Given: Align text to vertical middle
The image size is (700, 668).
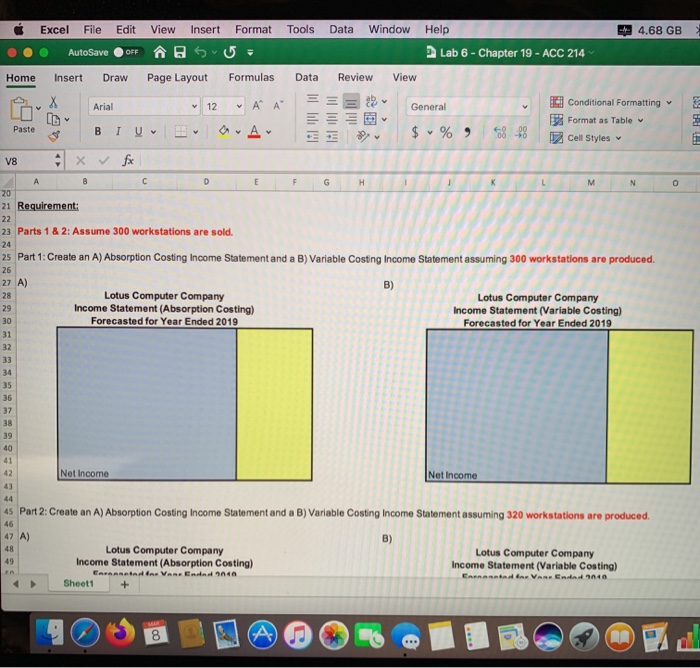Looking at the screenshot, I should [x=332, y=100].
